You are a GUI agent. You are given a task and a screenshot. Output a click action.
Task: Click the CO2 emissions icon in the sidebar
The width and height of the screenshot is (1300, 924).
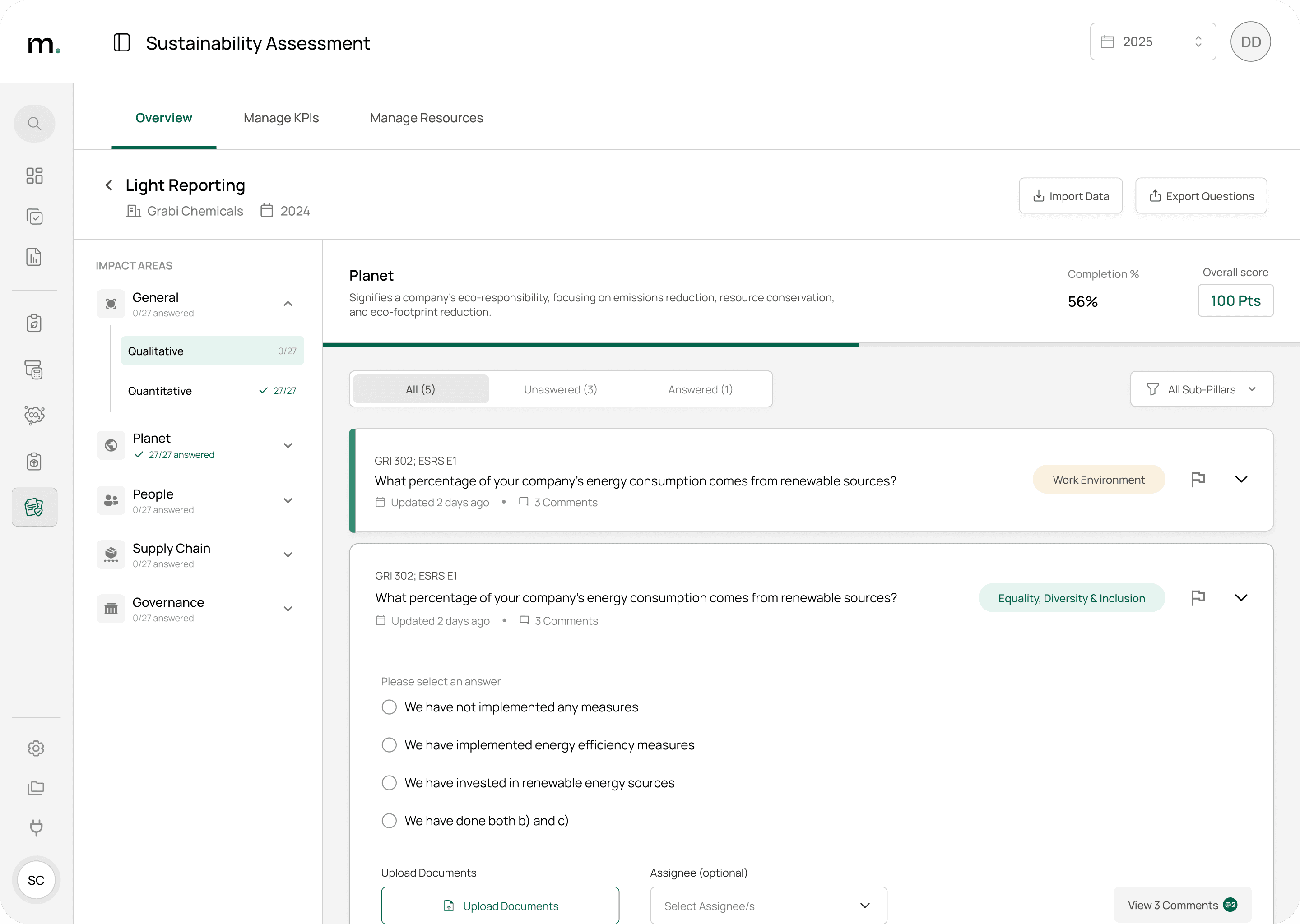click(x=34, y=415)
